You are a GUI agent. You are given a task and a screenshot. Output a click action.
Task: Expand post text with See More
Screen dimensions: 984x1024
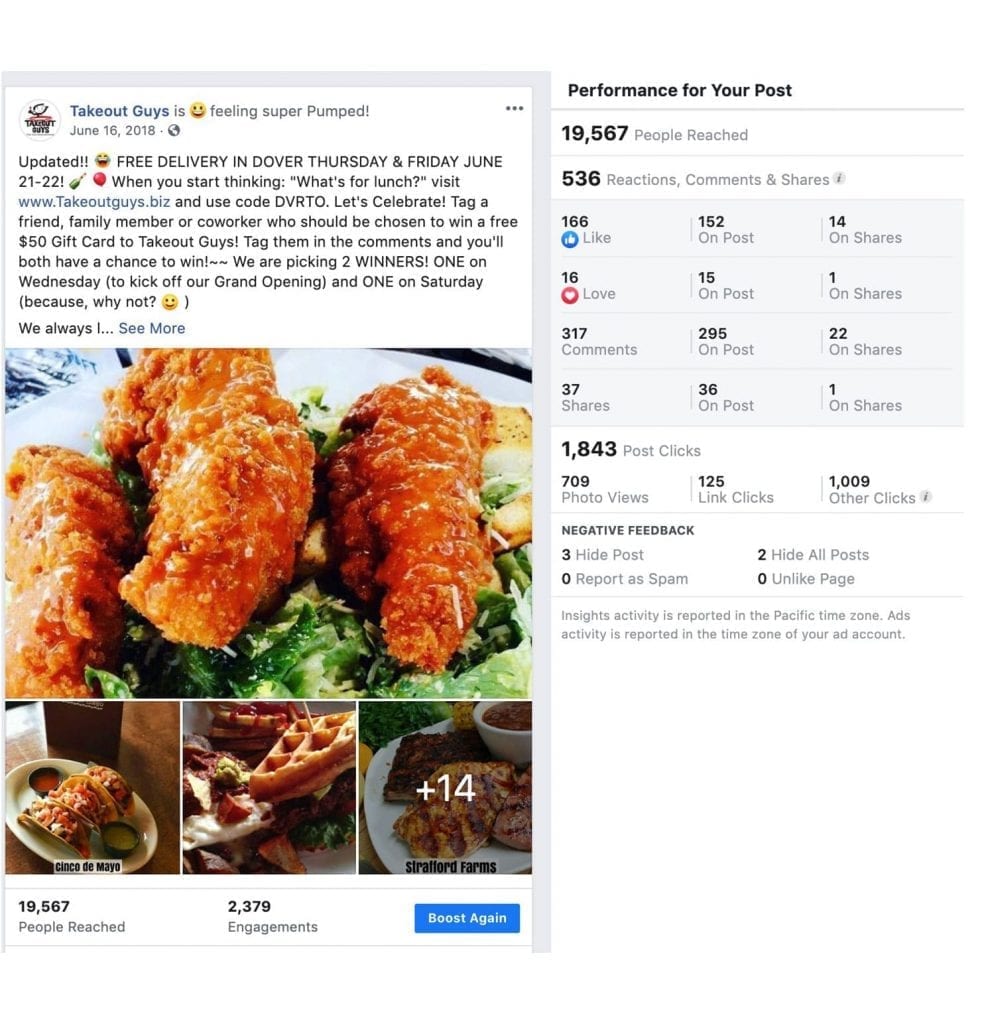tap(151, 328)
